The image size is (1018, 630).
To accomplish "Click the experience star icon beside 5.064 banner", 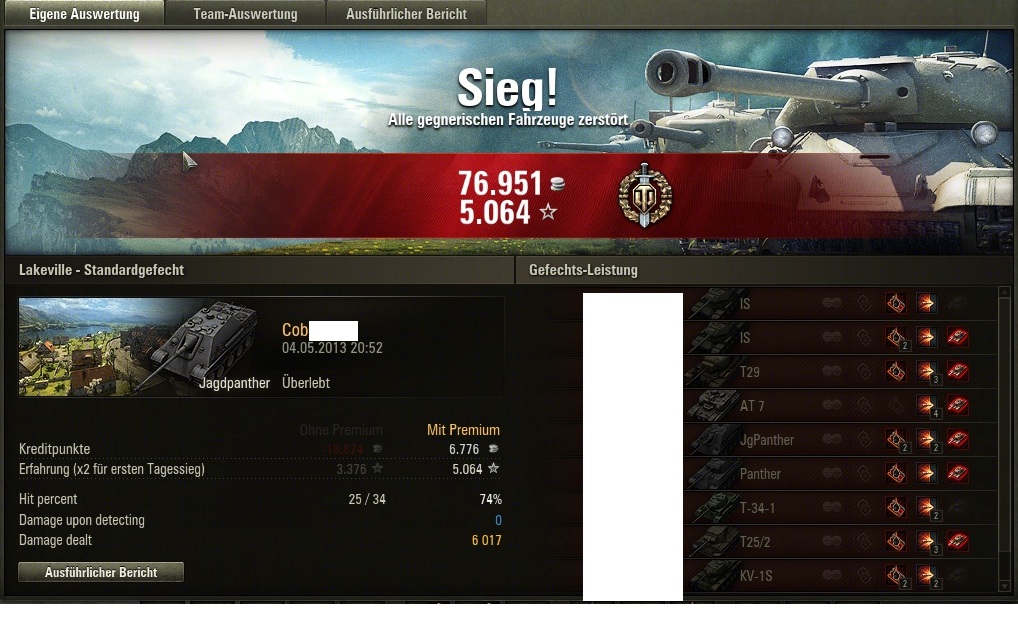I will (549, 212).
